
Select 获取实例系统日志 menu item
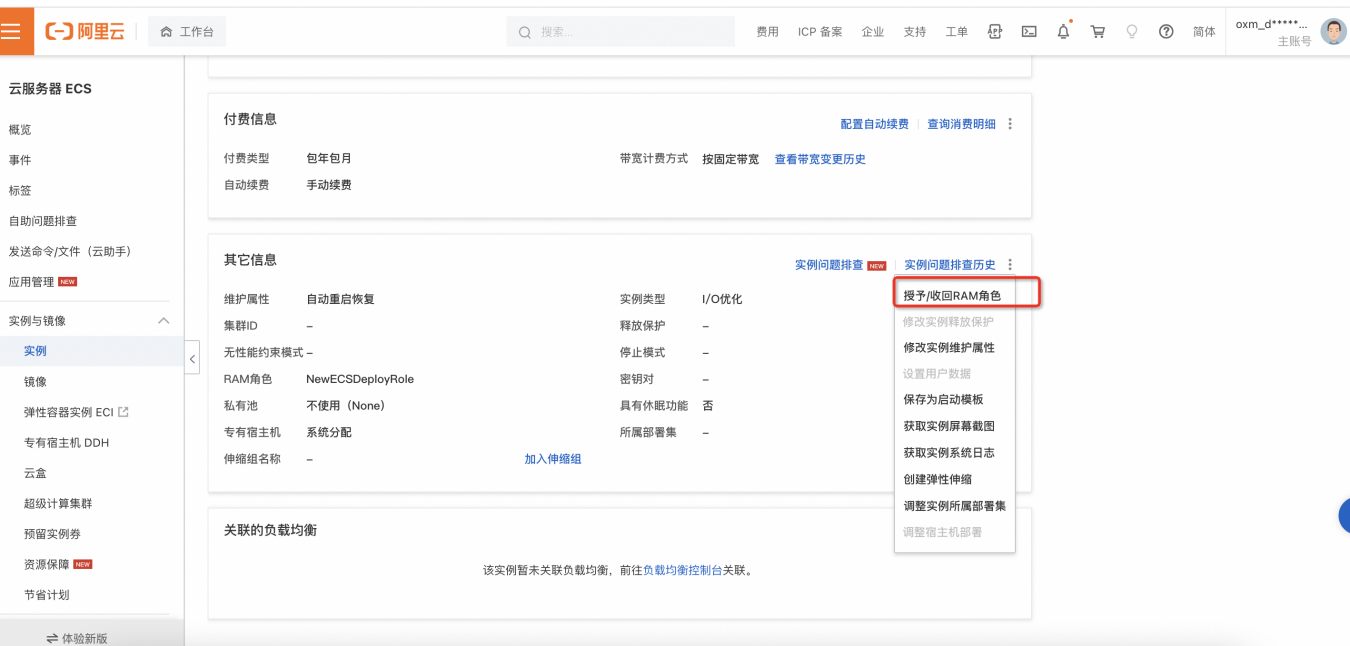pos(949,453)
